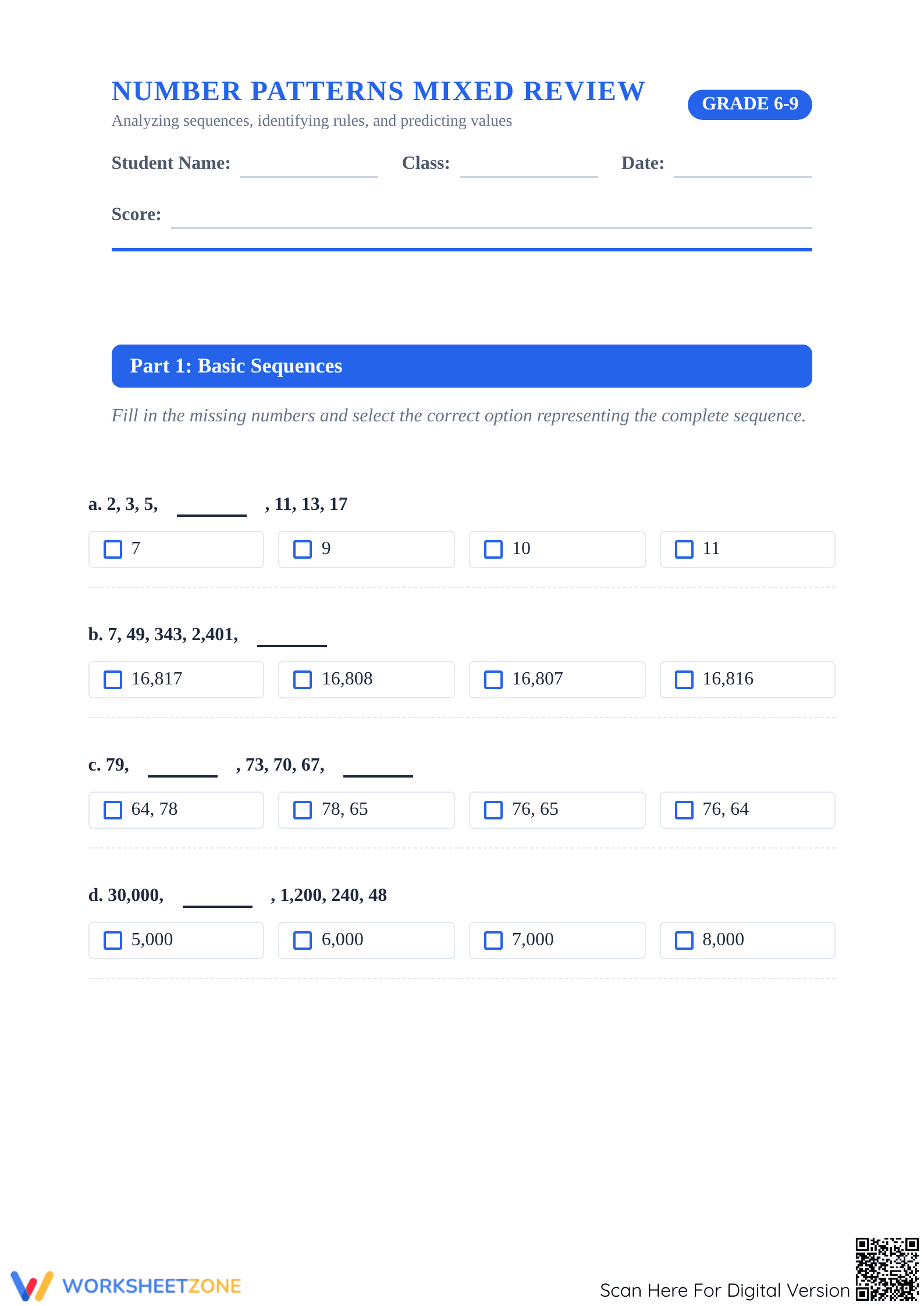The height and width of the screenshot is (1306, 924).
Task: Click the QR code for digital version
Action: [887, 1269]
